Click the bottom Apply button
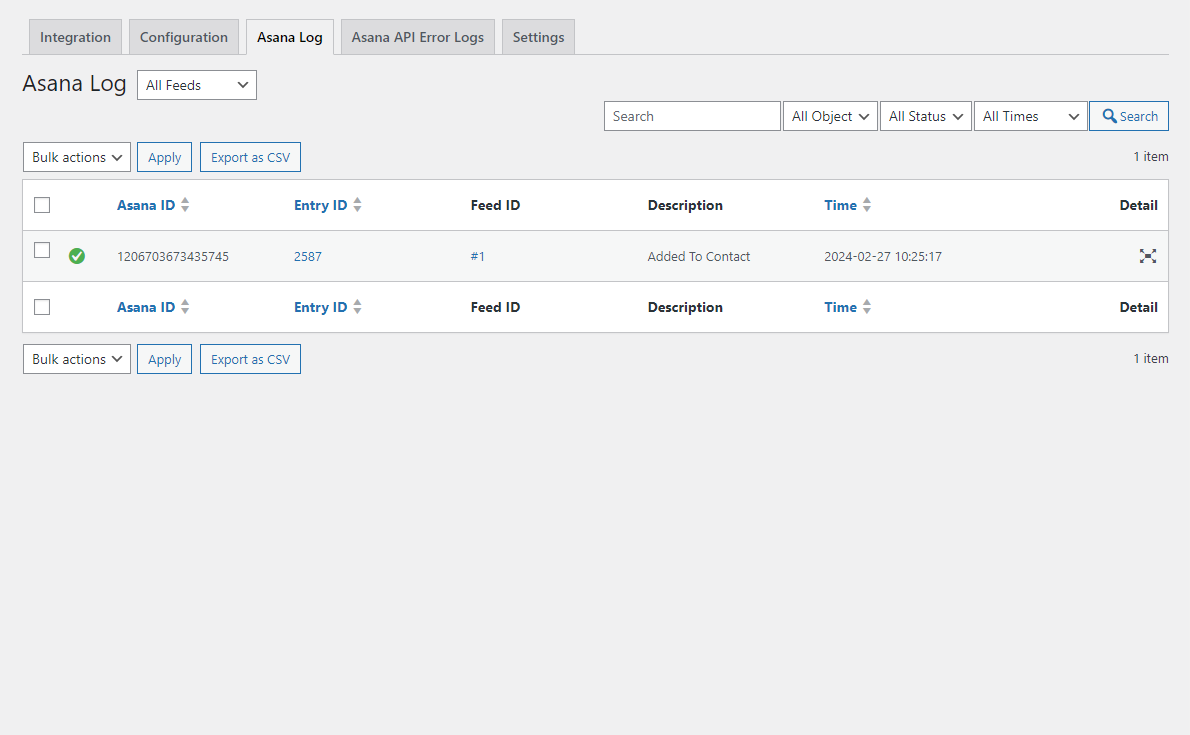1190x735 pixels. 164,359
